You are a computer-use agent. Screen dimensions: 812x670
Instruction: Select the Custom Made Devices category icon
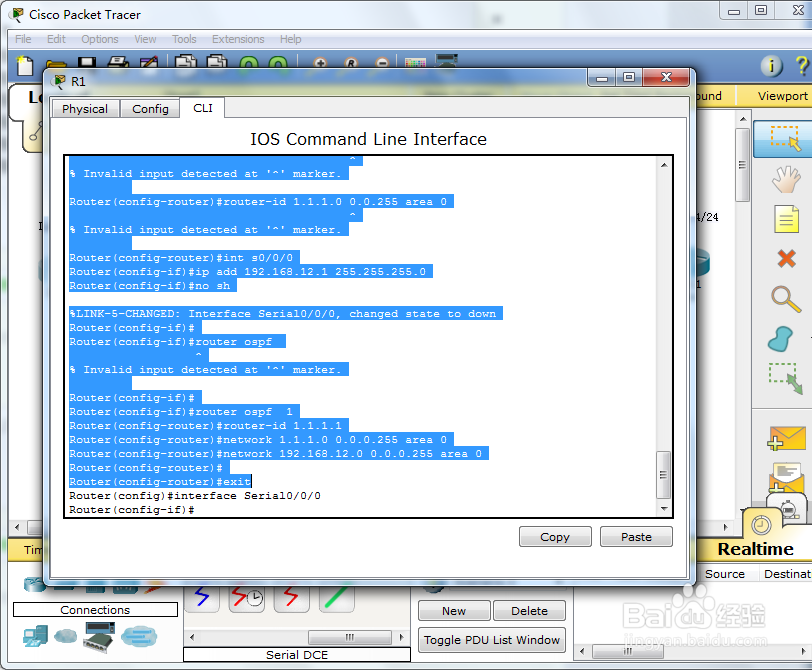click(x=98, y=637)
